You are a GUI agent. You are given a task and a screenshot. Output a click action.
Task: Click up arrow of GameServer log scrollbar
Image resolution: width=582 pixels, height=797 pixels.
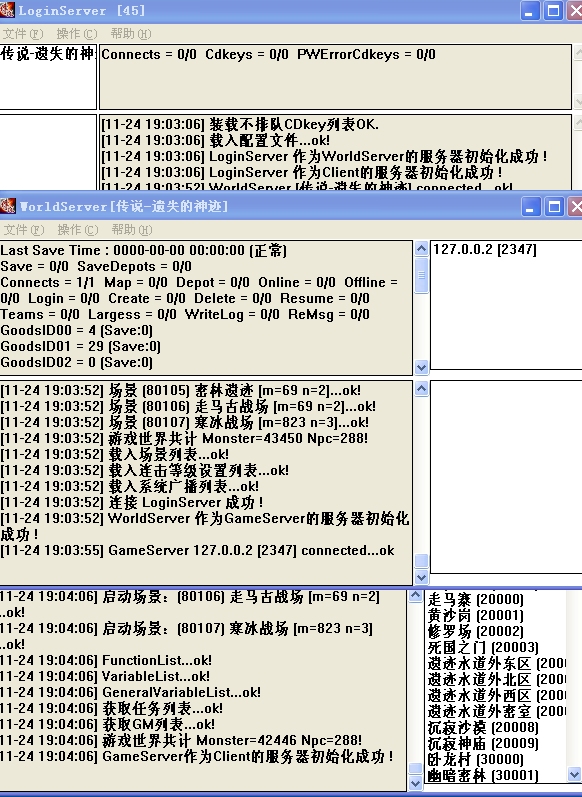[415, 596]
